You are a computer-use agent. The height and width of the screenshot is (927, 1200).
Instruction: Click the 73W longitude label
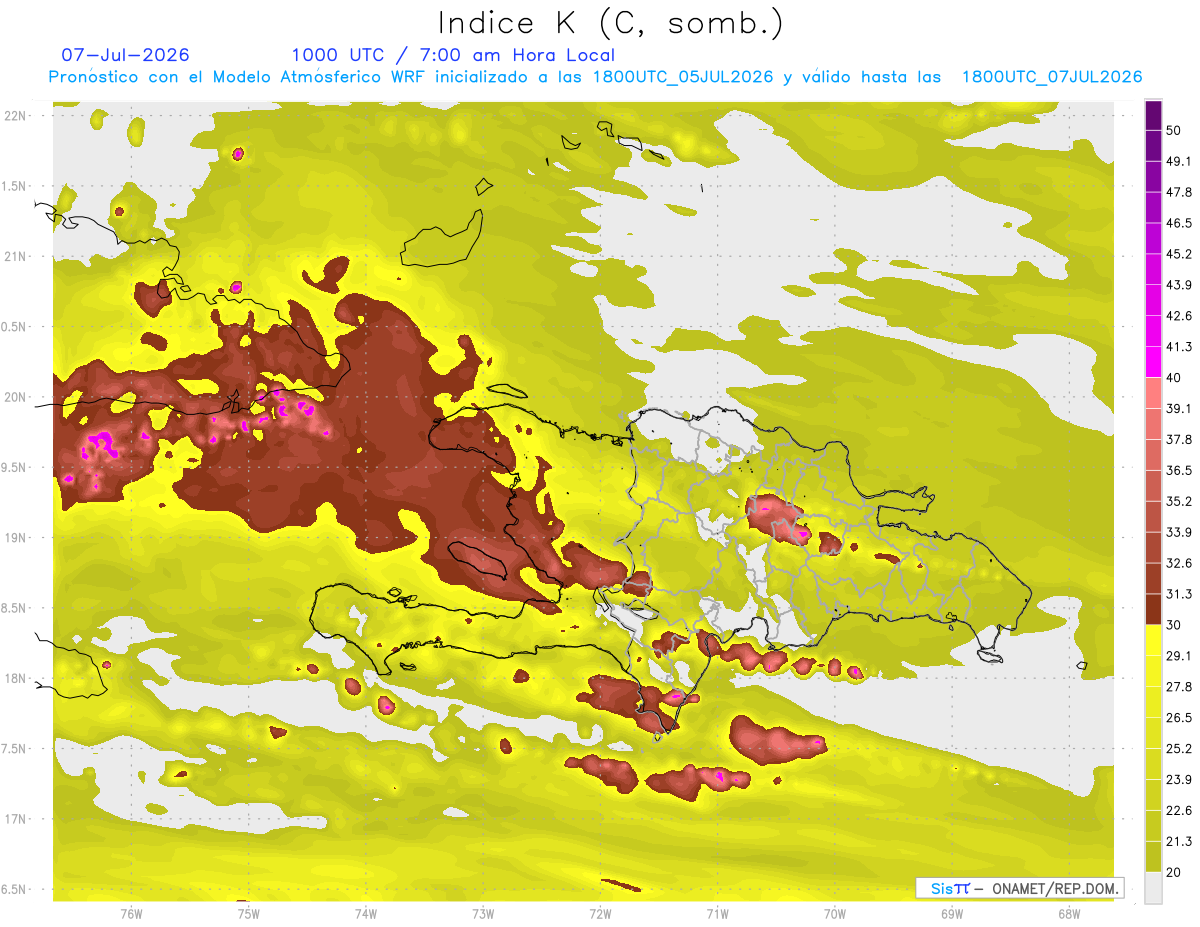pyautogui.click(x=483, y=913)
